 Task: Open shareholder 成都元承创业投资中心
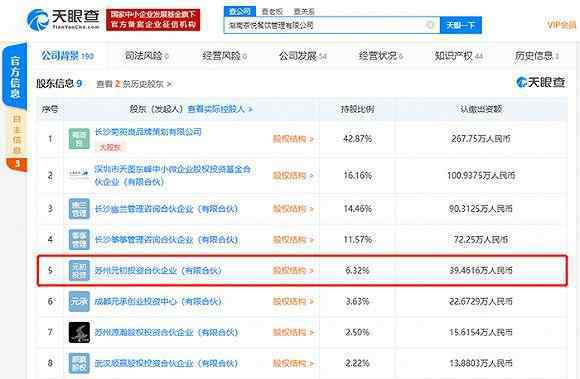[x=158, y=301]
